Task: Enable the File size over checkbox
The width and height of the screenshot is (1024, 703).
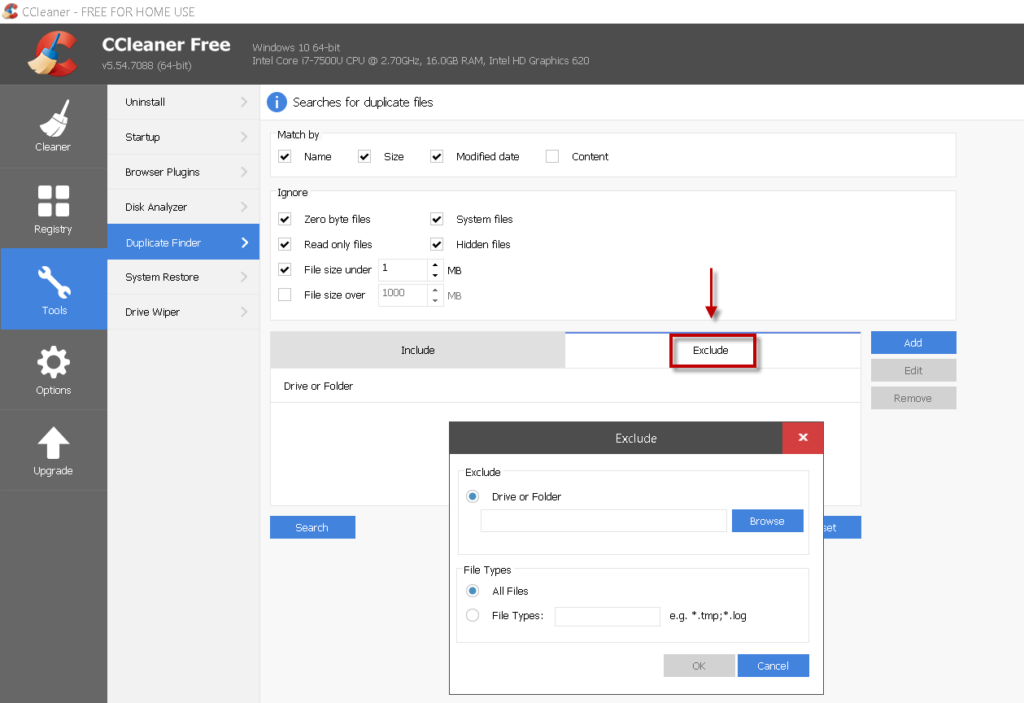Action: click(x=285, y=295)
